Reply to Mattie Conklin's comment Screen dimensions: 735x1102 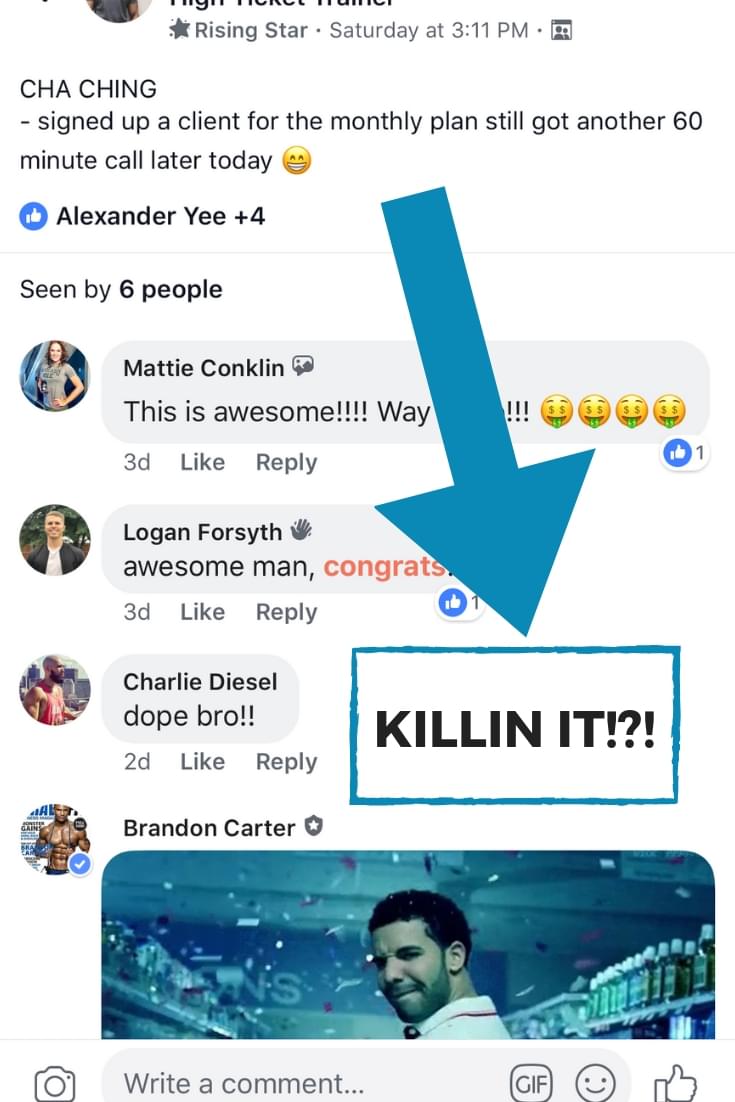[286, 462]
